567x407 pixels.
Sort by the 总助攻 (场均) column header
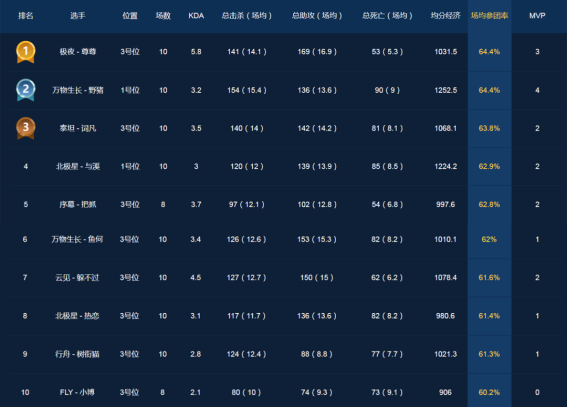317,16
